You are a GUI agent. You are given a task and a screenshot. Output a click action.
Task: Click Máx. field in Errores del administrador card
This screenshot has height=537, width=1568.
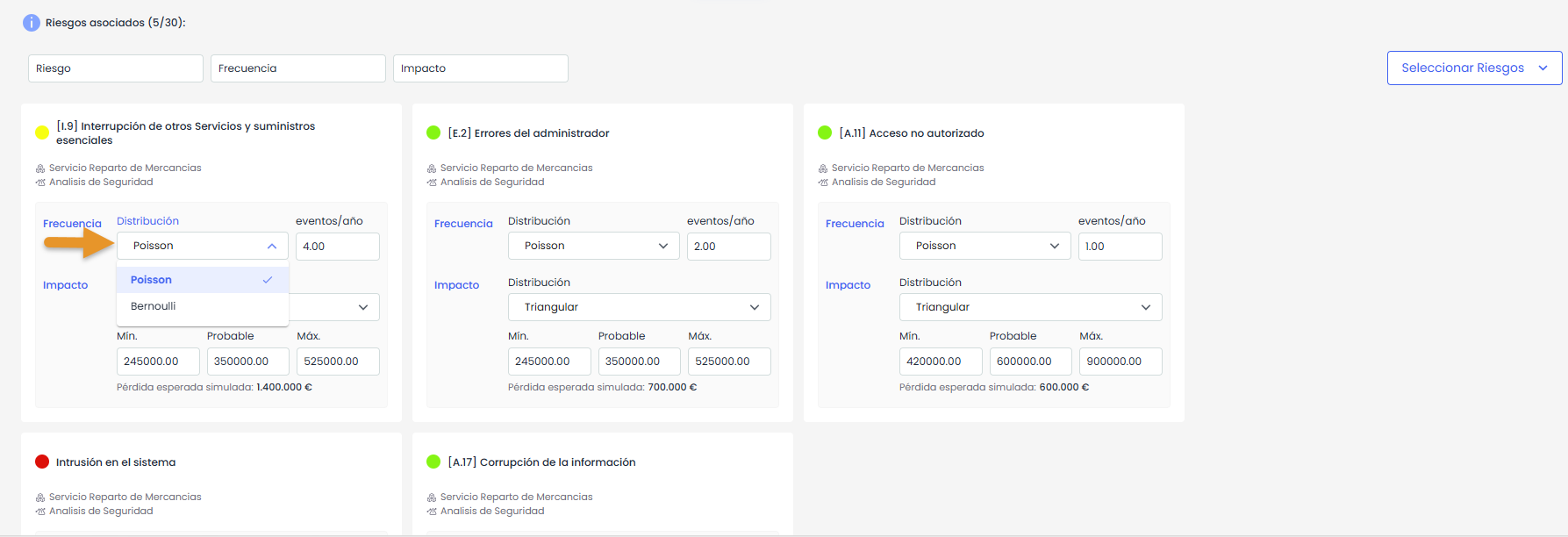(730, 362)
